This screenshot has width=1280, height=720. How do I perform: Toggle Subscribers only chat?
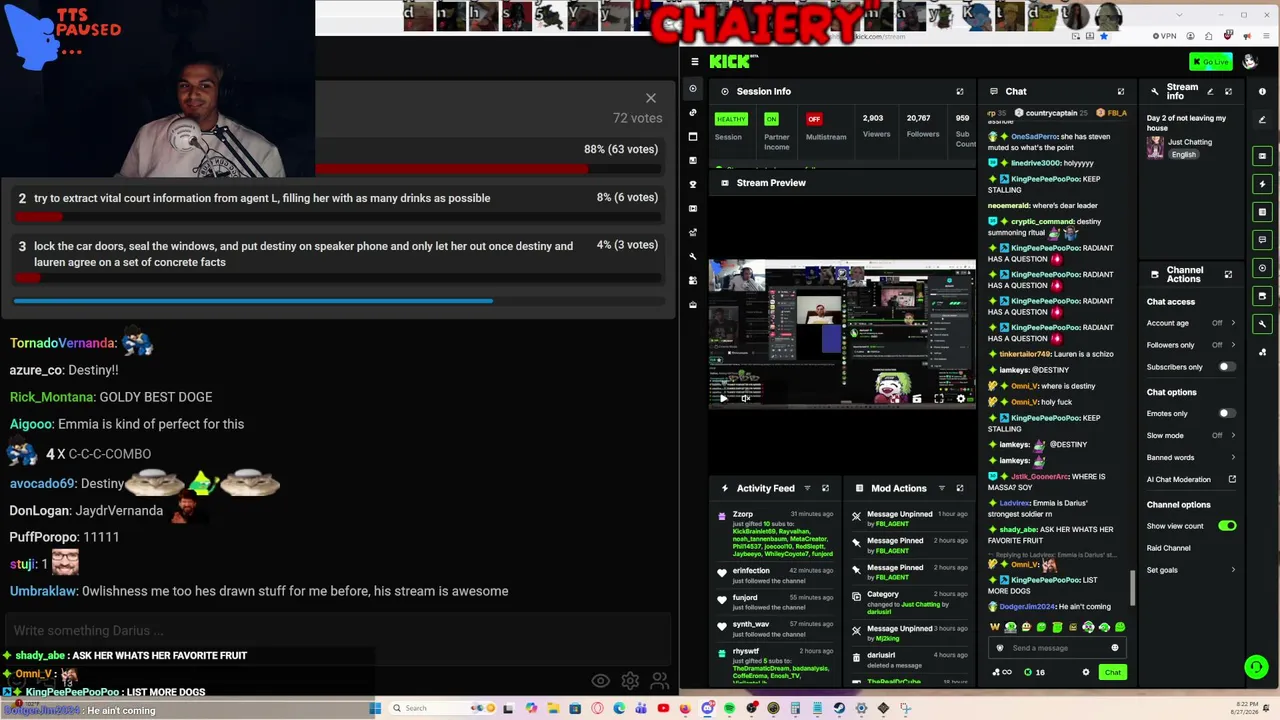point(1226,367)
